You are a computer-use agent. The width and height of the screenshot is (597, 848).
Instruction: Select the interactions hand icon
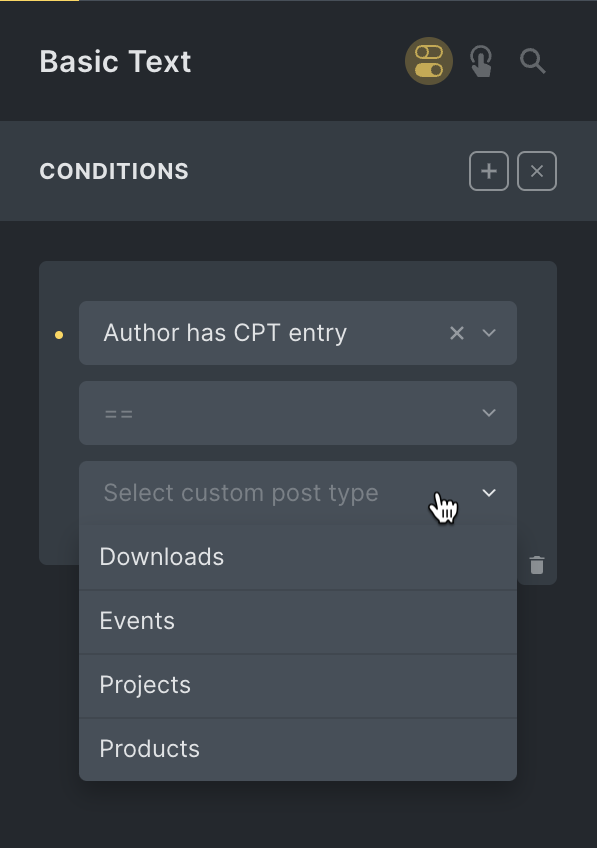tap(481, 61)
